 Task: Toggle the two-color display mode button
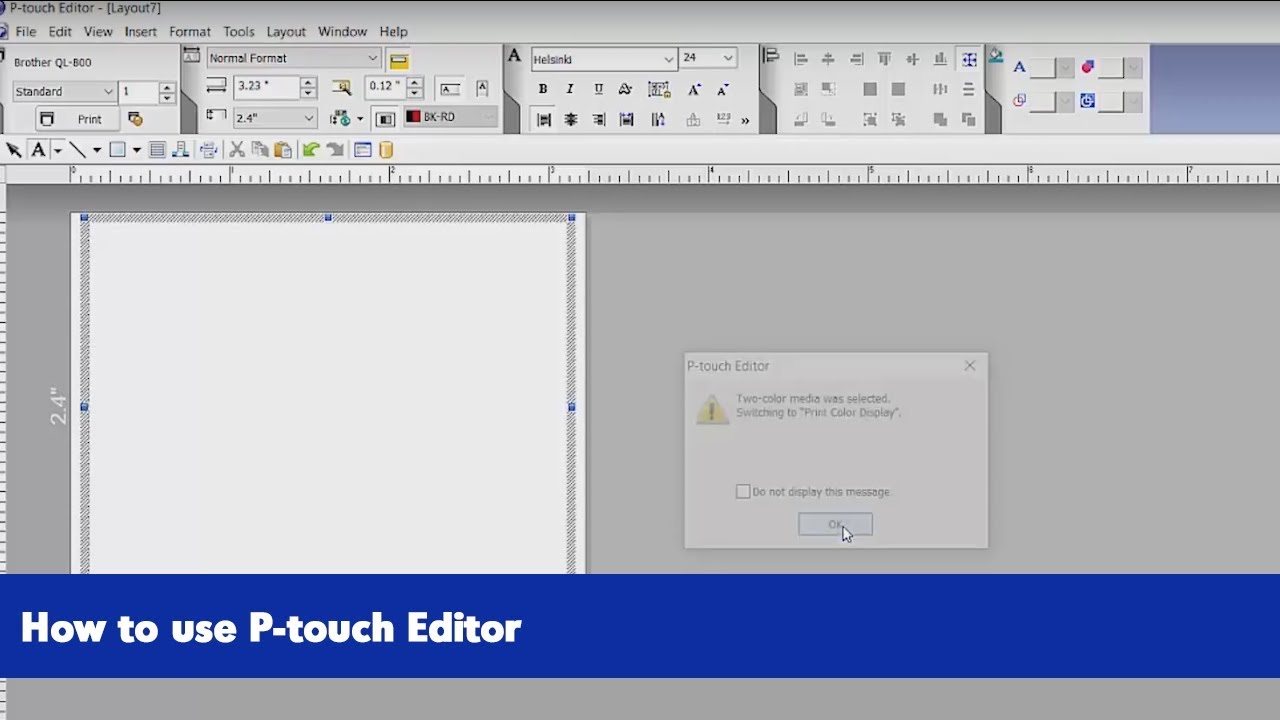(x=385, y=119)
